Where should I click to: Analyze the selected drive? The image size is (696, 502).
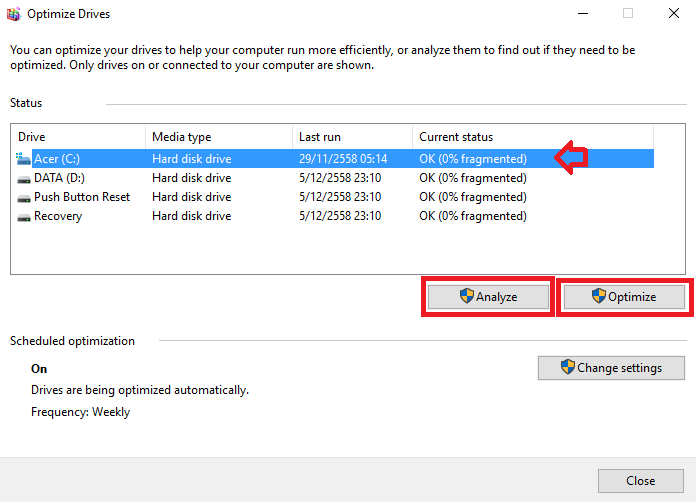pyautogui.click(x=488, y=297)
